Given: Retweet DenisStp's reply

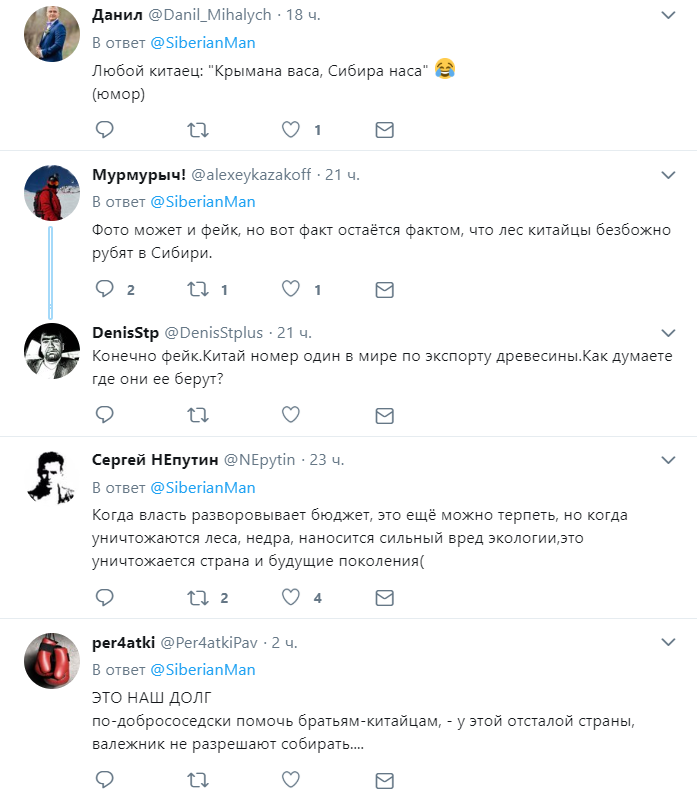Looking at the screenshot, I should (198, 413).
